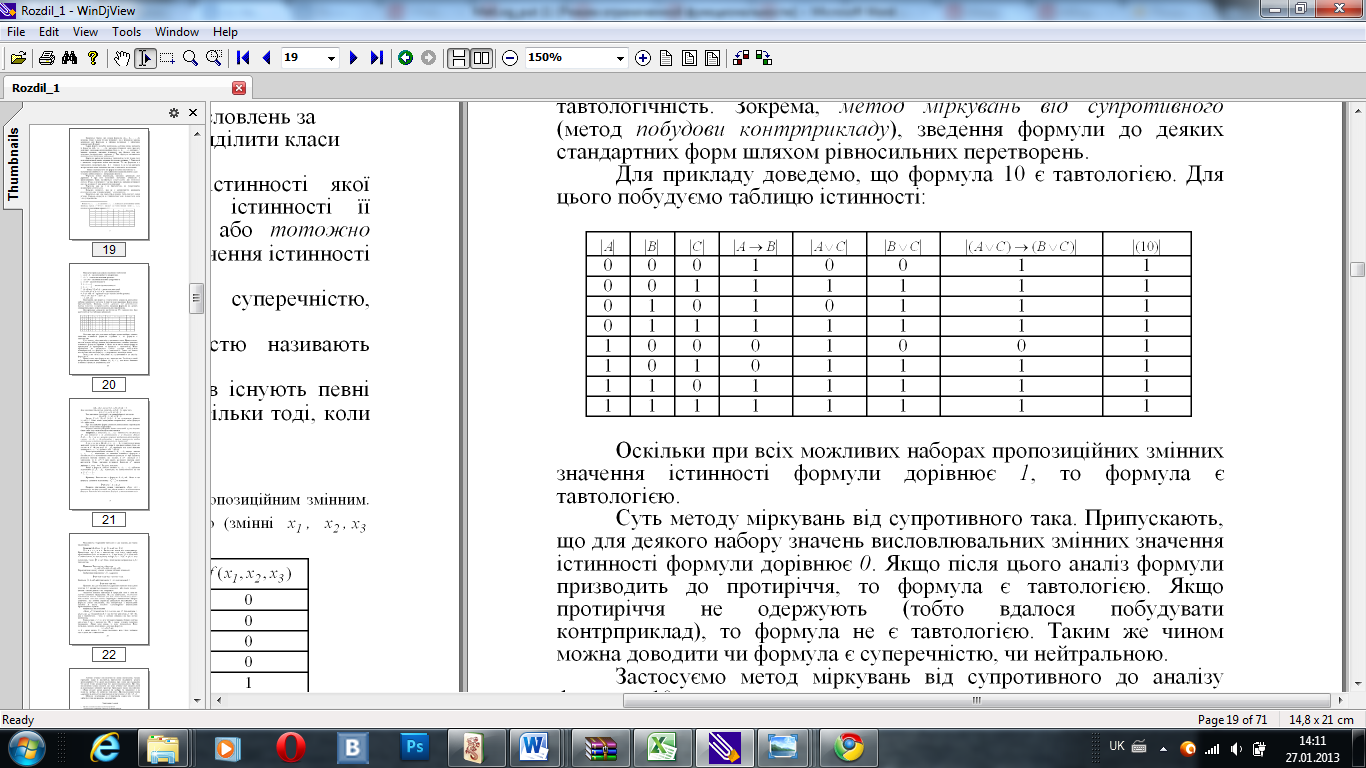Click the document vertical scrollbar thumb
Viewport: 1366px width, 768px height.
tap(1357, 269)
